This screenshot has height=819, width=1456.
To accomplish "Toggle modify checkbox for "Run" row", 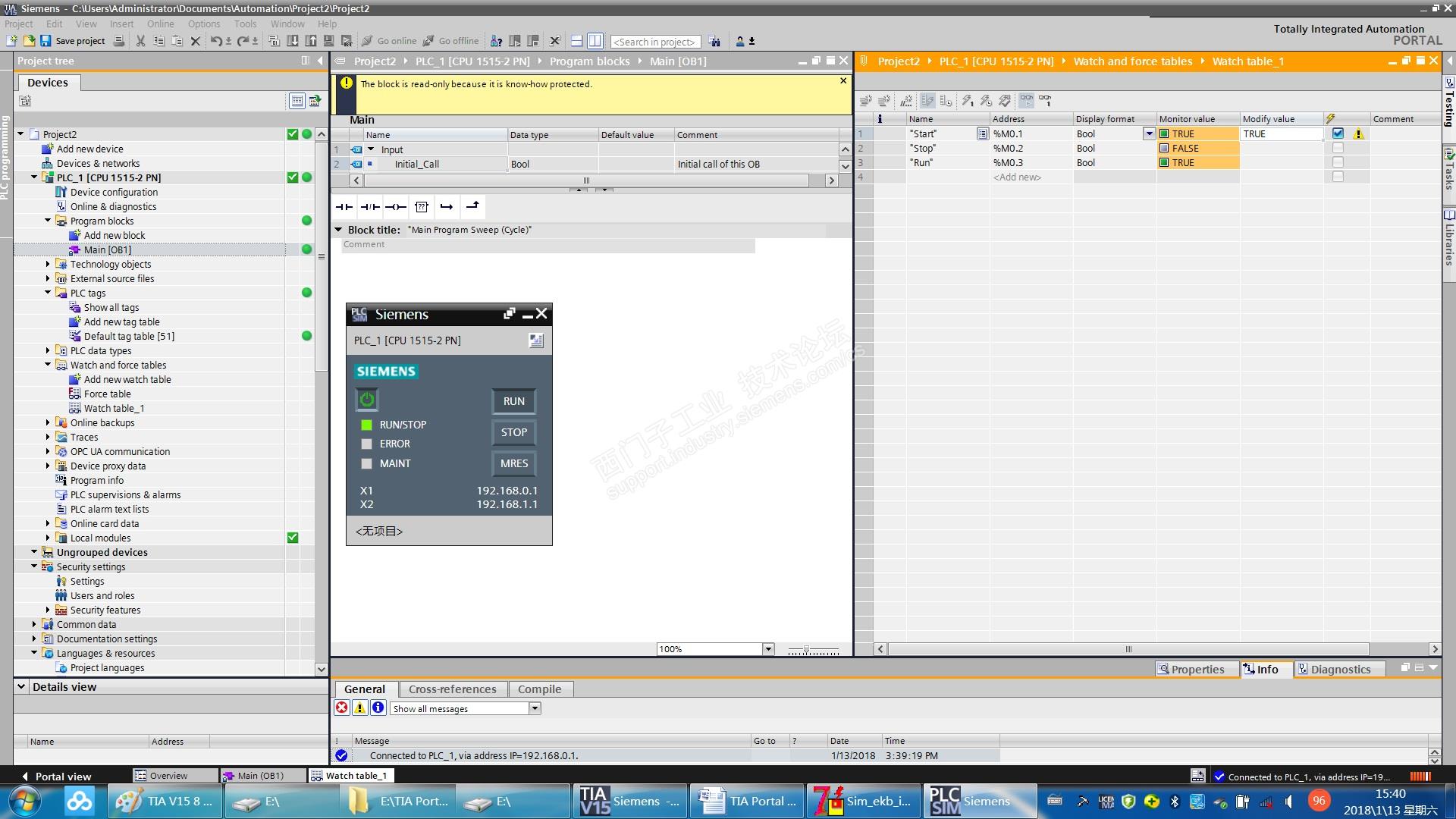I will pos(1338,162).
